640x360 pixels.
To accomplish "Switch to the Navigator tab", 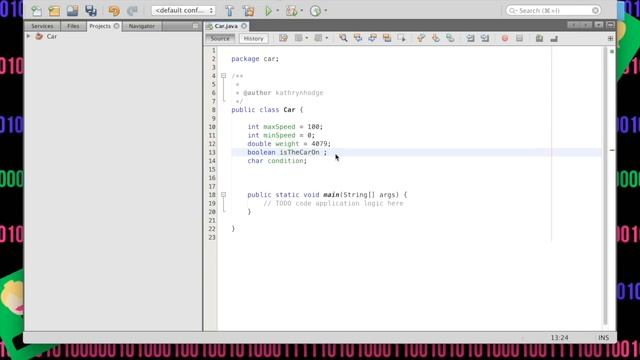I will point(142,26).
